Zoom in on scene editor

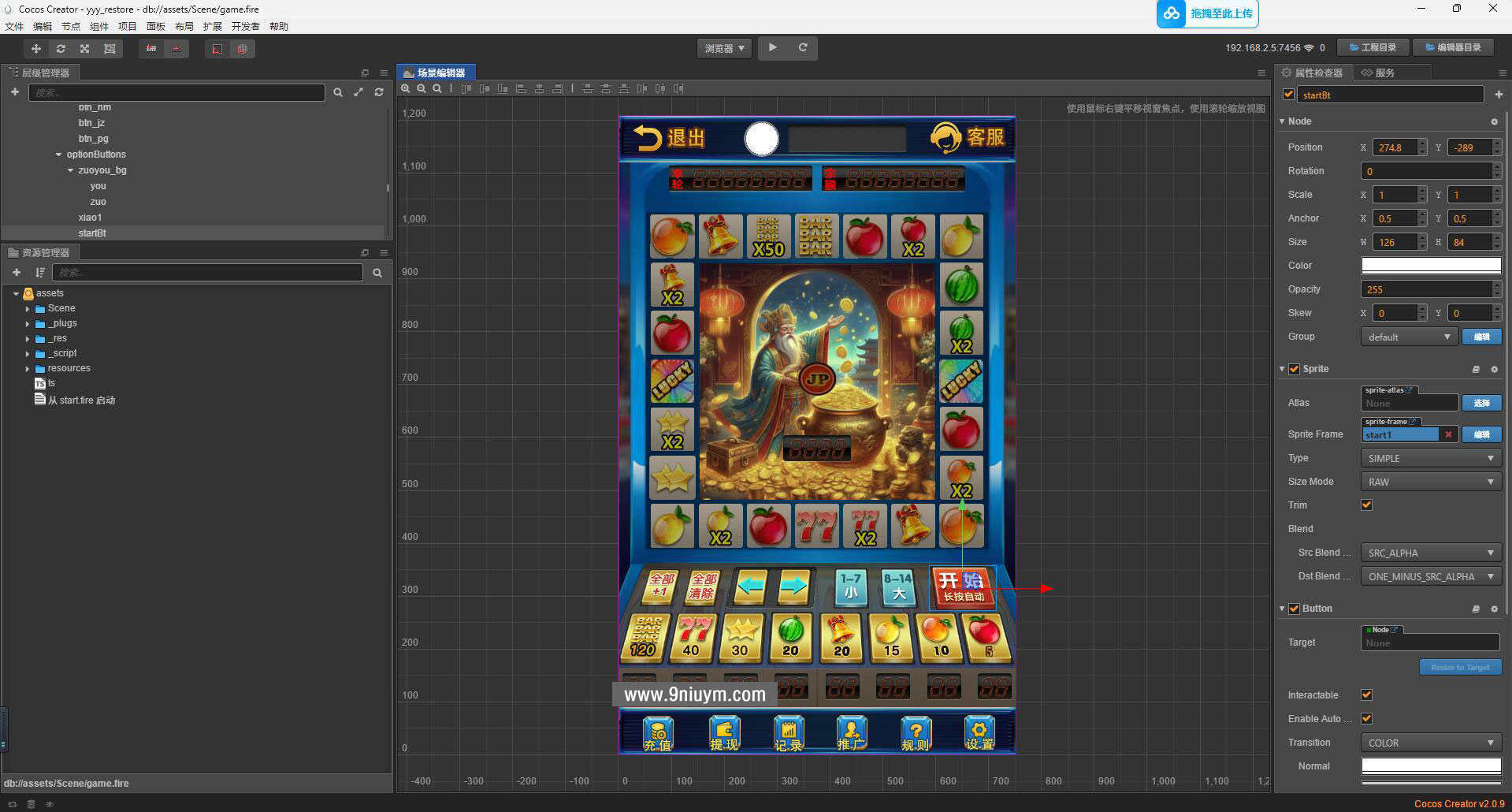pyautogui.click(x=406, y=89)
